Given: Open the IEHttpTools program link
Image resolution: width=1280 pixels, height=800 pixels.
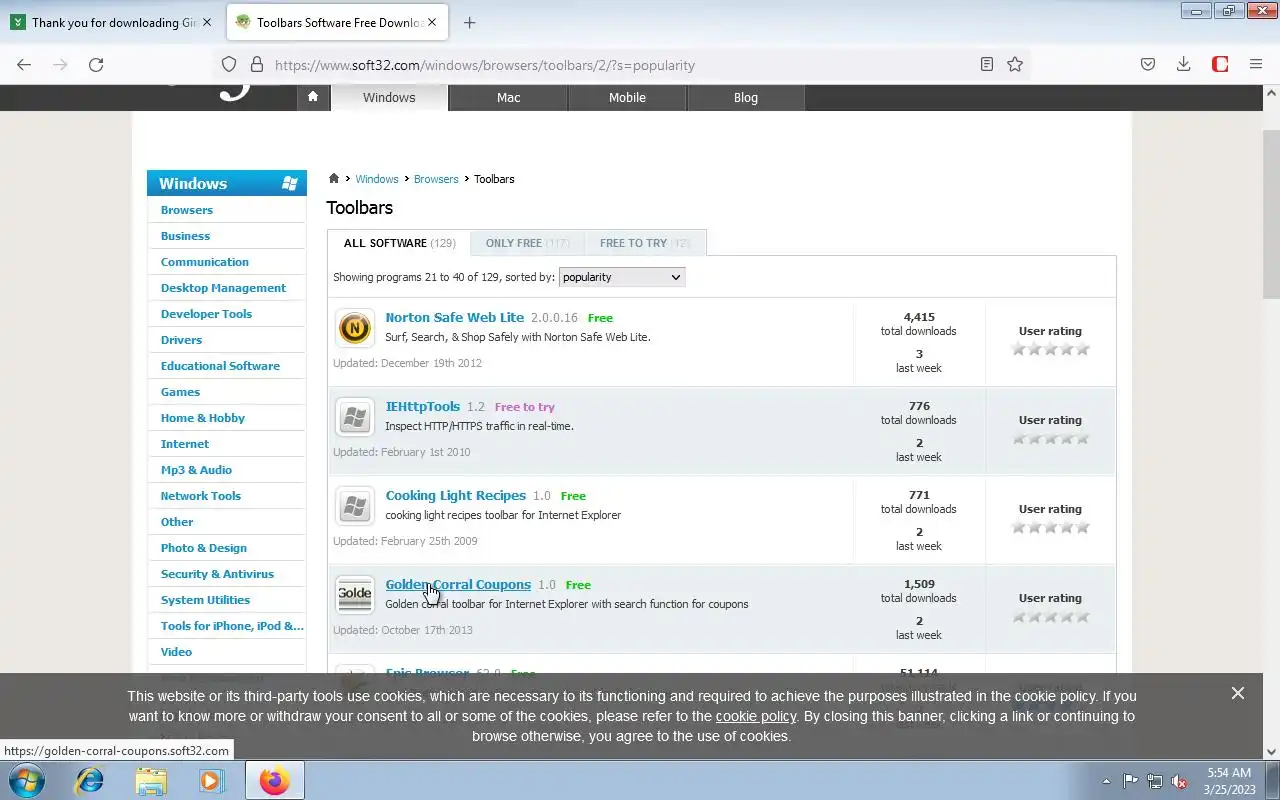Looking at the screenshot, I should tap(422, 406).
